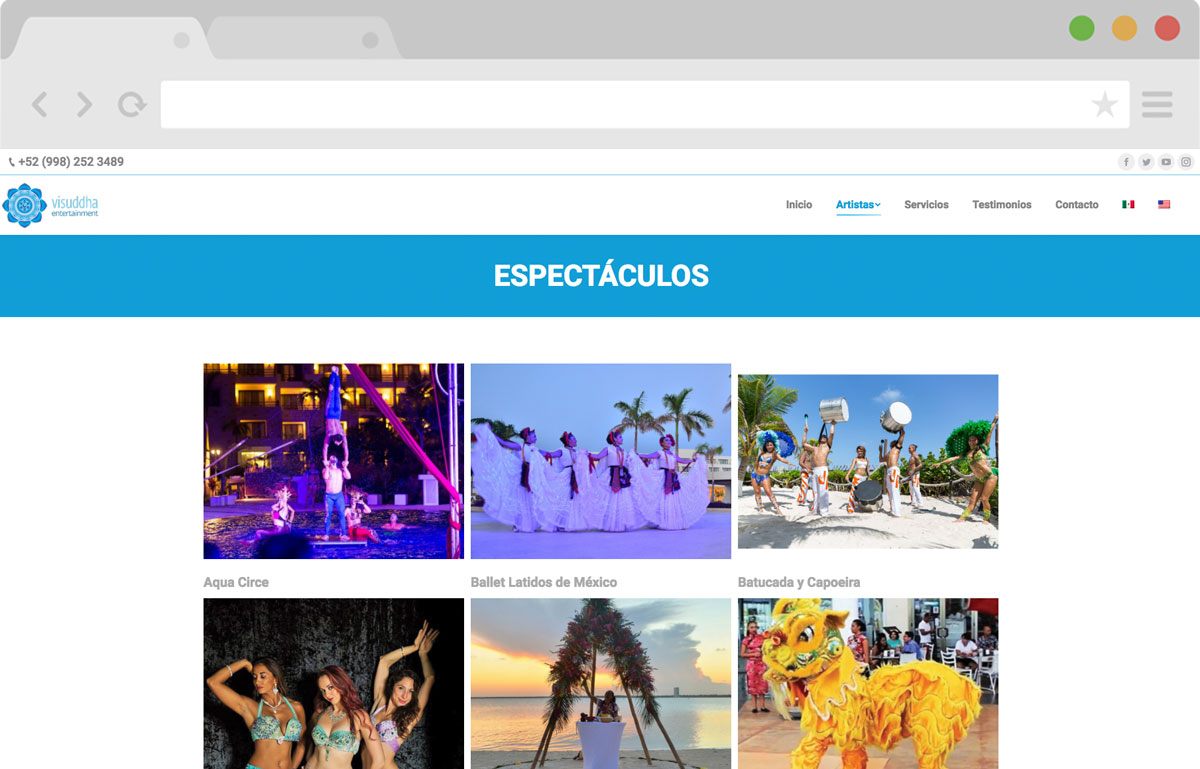The image size is (1200, 769).
Task: View the Batucada y Capoeira beach photo
Action: click(x=868, y=461)
